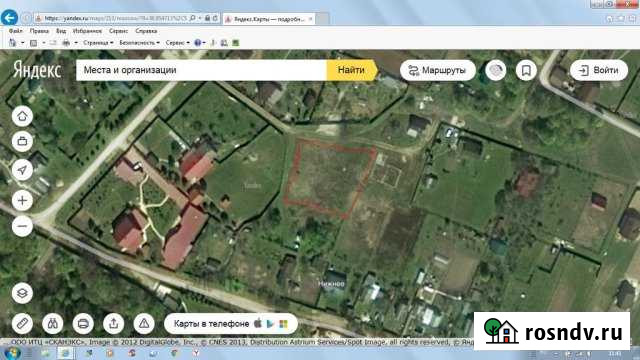Click the Apple store icon

[x=258, y=323]
